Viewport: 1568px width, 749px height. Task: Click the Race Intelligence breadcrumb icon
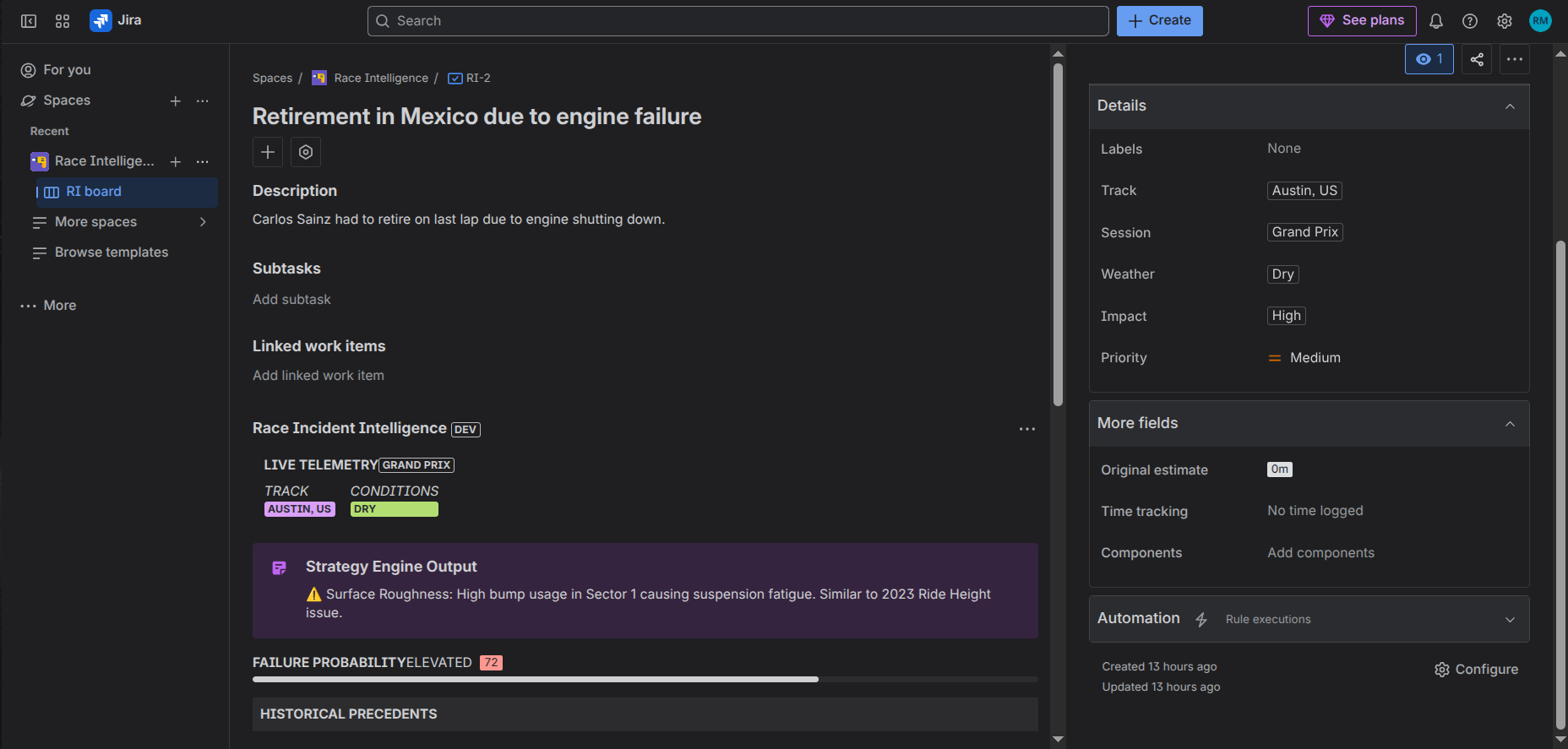(319, 78)
